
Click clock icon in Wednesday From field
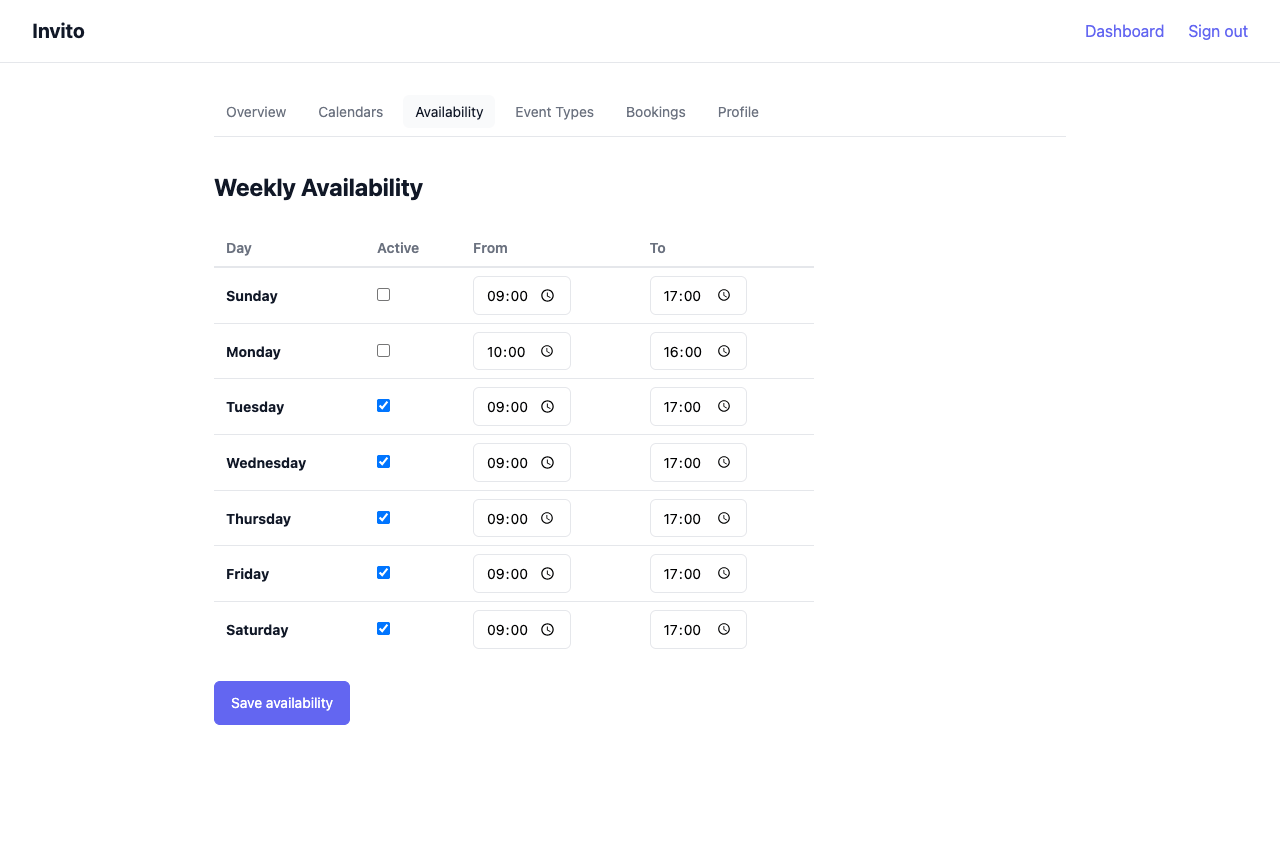coord(547,463)
